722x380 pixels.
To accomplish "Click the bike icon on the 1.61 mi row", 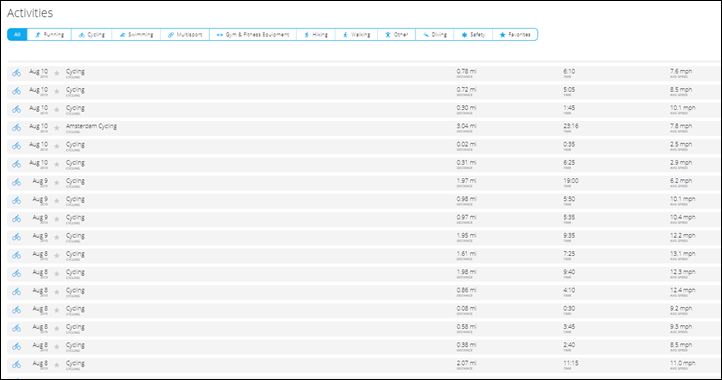I will 17,255.
